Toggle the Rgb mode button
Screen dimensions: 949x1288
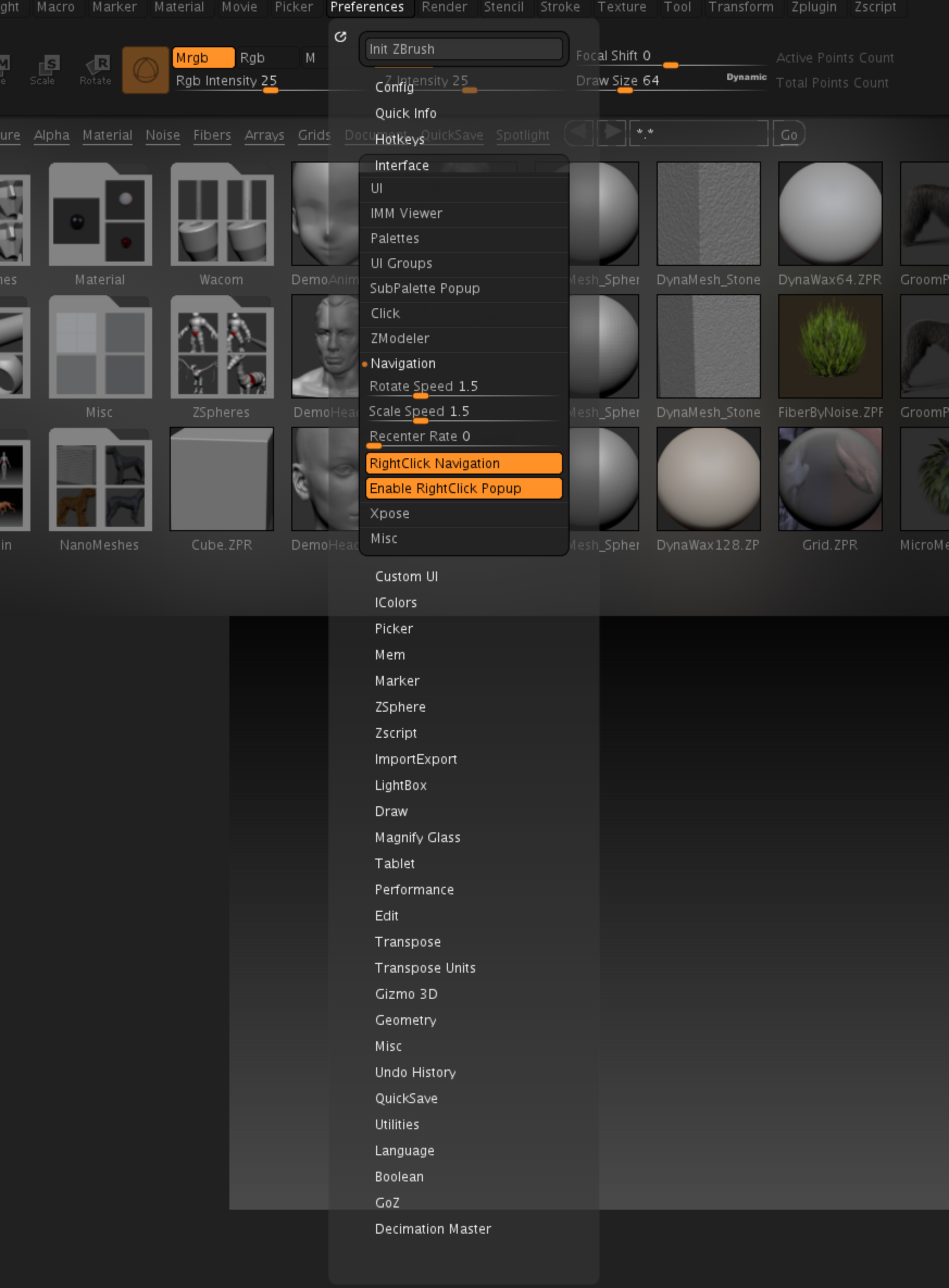tap(267, 58)
